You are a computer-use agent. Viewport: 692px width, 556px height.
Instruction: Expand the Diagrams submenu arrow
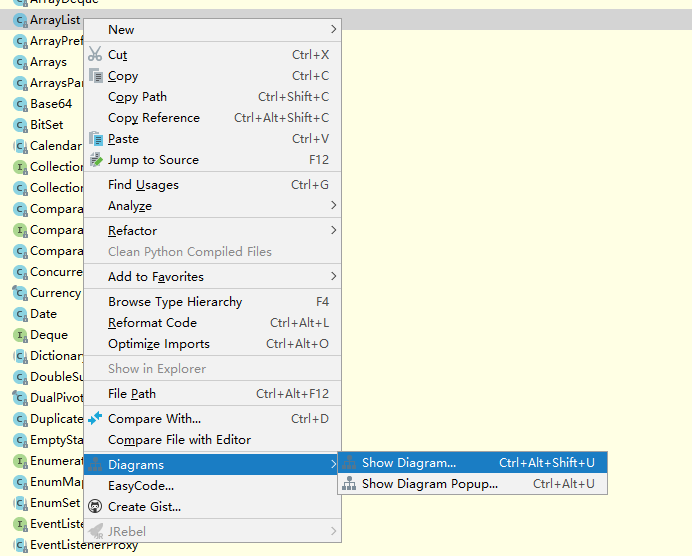coord(333,464)
